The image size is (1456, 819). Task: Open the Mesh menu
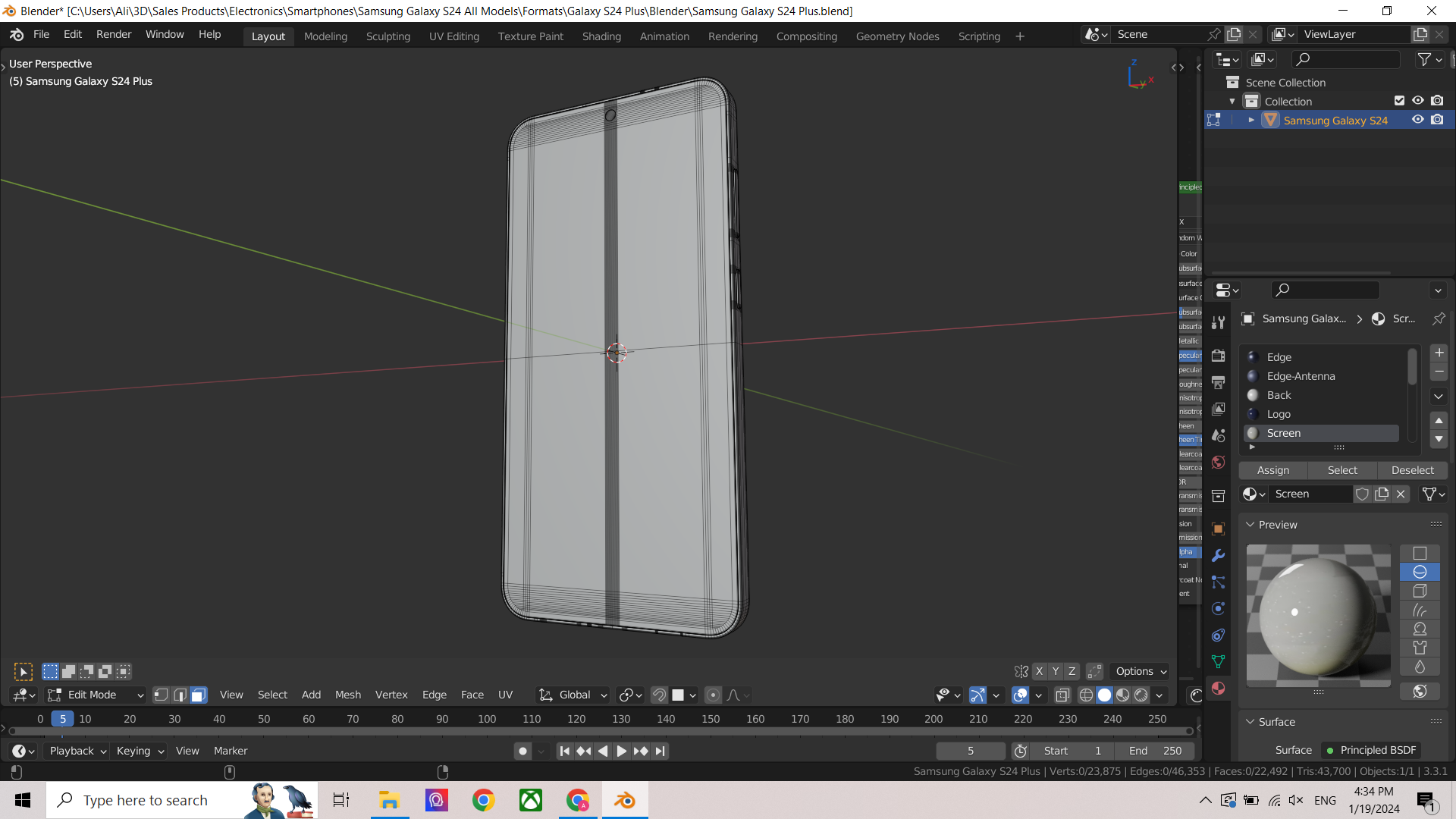(348, 695)
